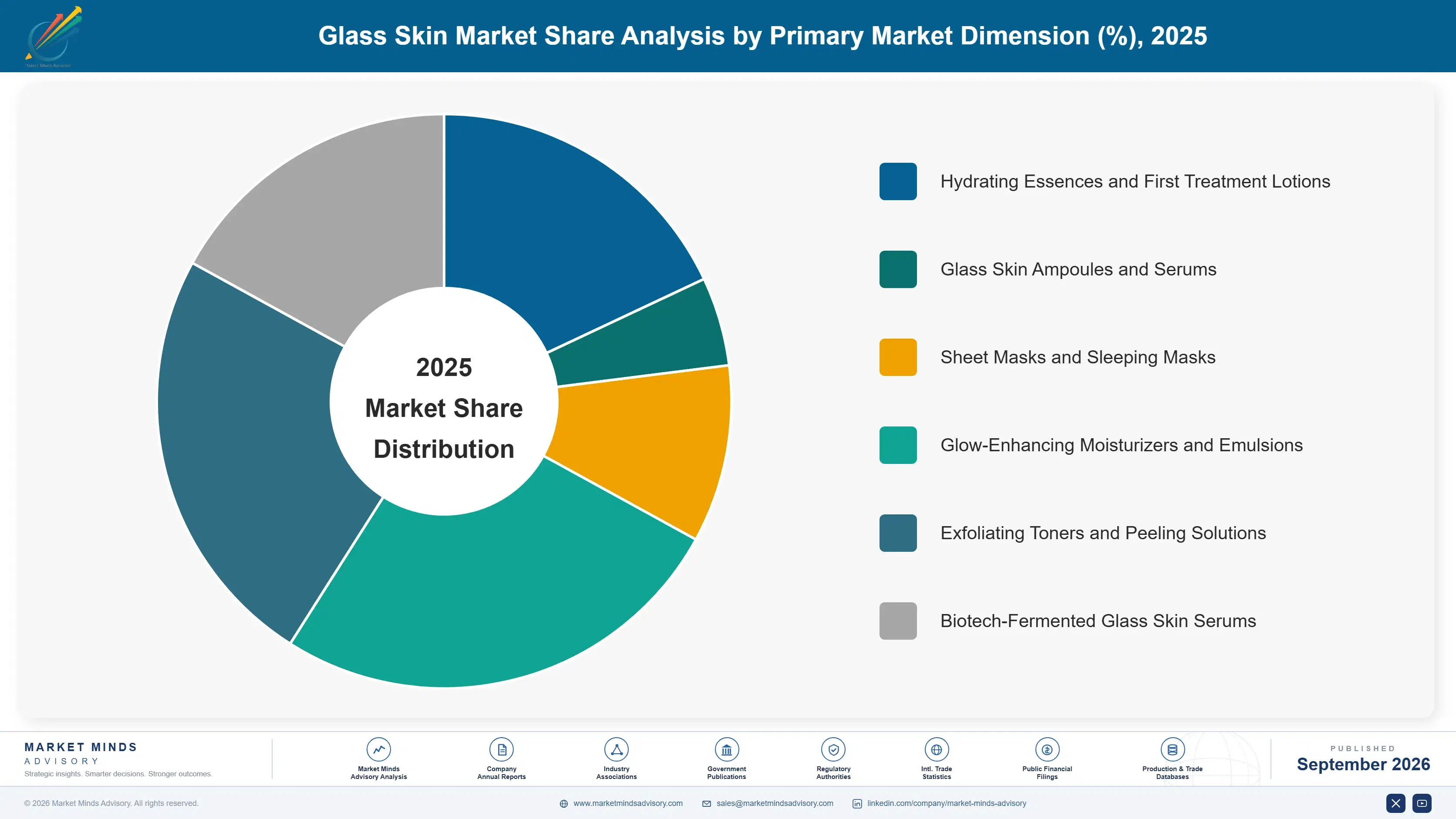Screen dimensions: 1456x819
Task: Click the blue Hydrating Essences legend swatch
Action: (897, 181)
